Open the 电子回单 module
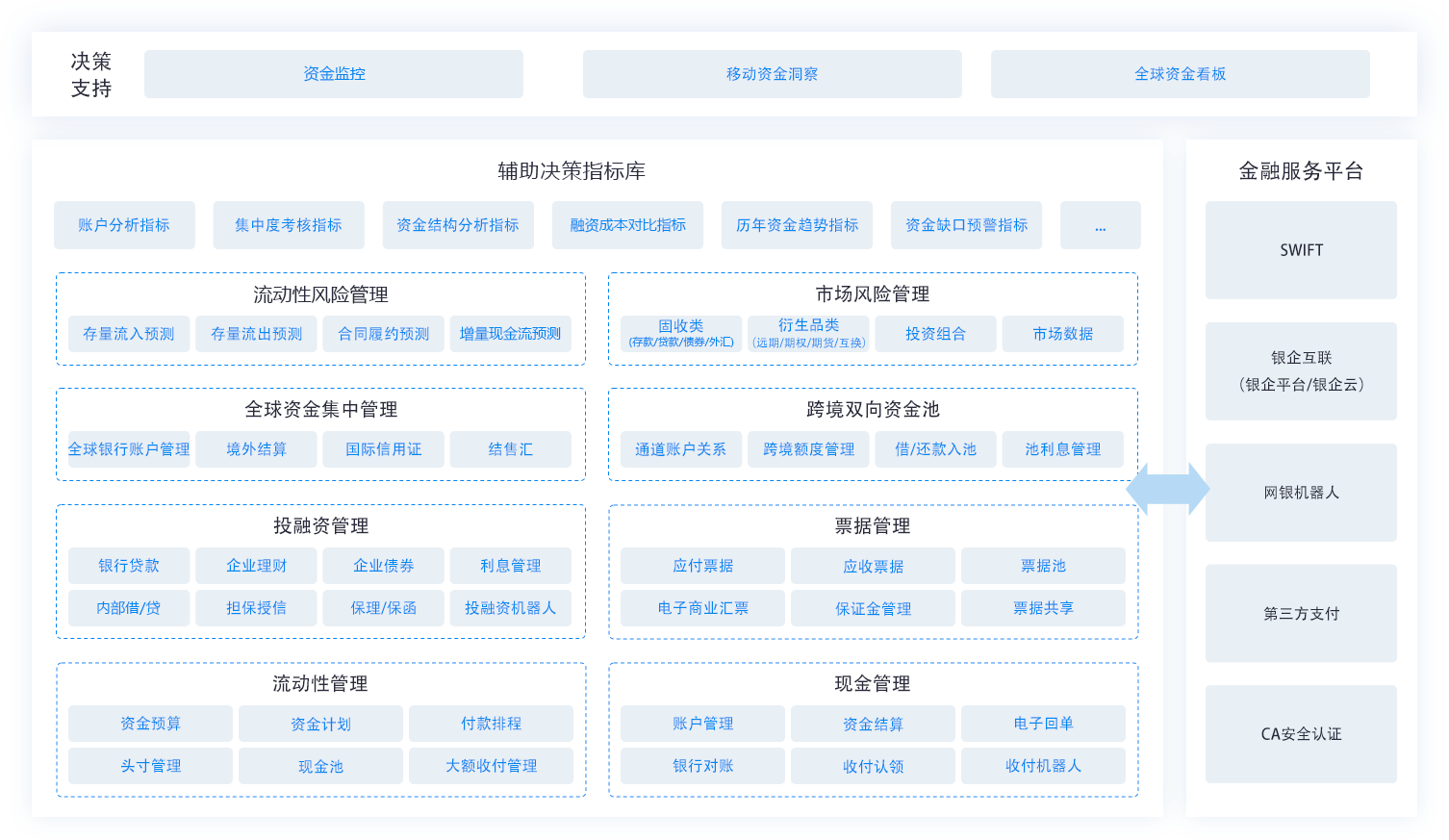Viewport: 1449px width, 840px height. 1044,723
